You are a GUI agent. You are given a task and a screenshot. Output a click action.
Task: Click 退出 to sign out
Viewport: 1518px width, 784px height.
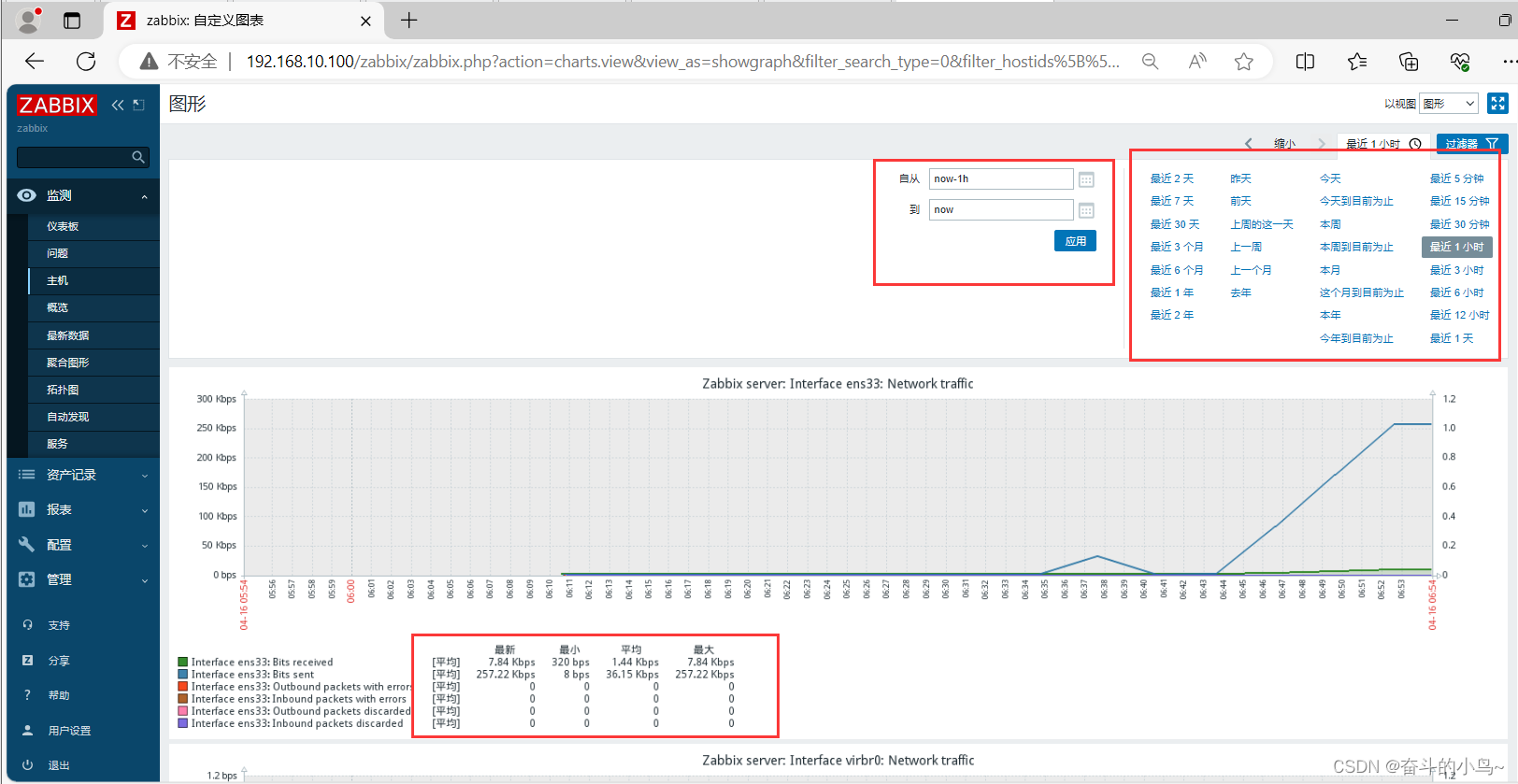coord(59,765)
